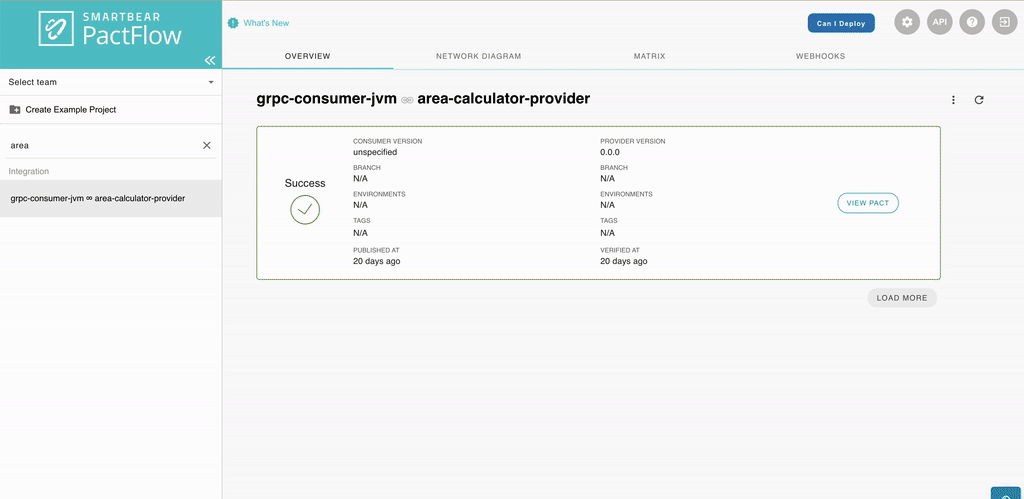Switch to the Webhooks tab
The image size is (1024, 499).
coord(820,56)
